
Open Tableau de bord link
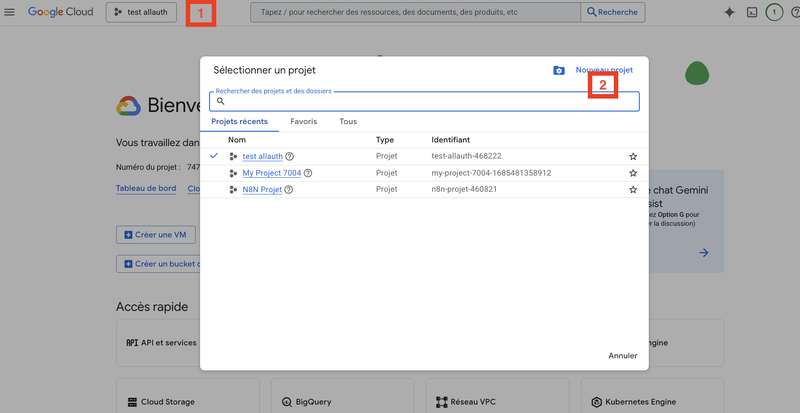[146, 188]
